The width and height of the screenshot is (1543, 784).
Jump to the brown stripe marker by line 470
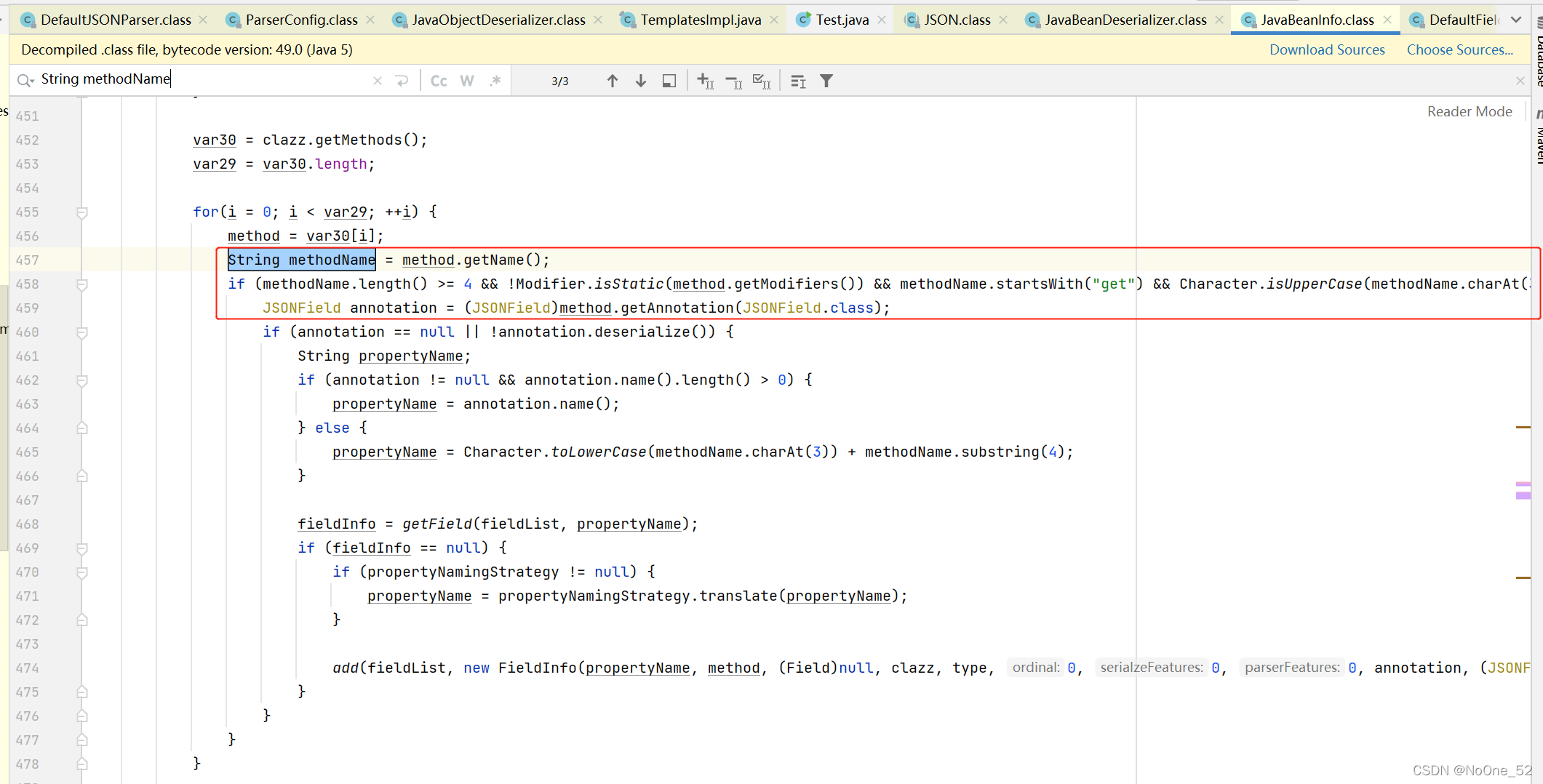pyautogui.click(x=1523, y=577)
